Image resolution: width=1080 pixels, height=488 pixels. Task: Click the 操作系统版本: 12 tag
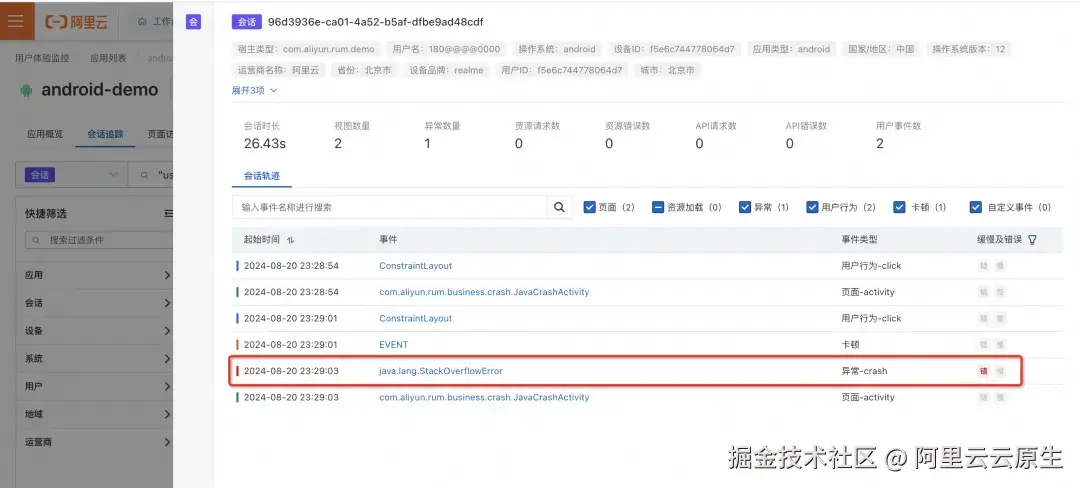(x=968, y=50)
